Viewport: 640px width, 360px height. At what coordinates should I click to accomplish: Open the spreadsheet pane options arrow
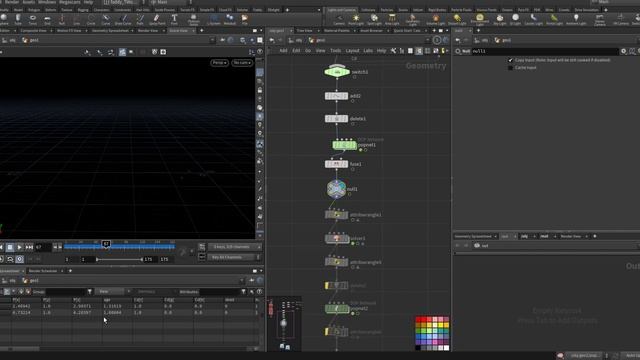(261, 271)
